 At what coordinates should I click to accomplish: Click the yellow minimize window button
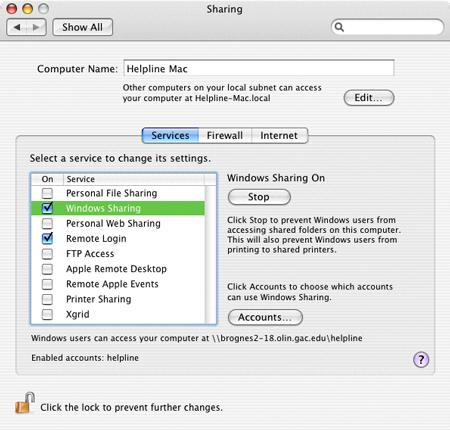click(x=27, y=9)
